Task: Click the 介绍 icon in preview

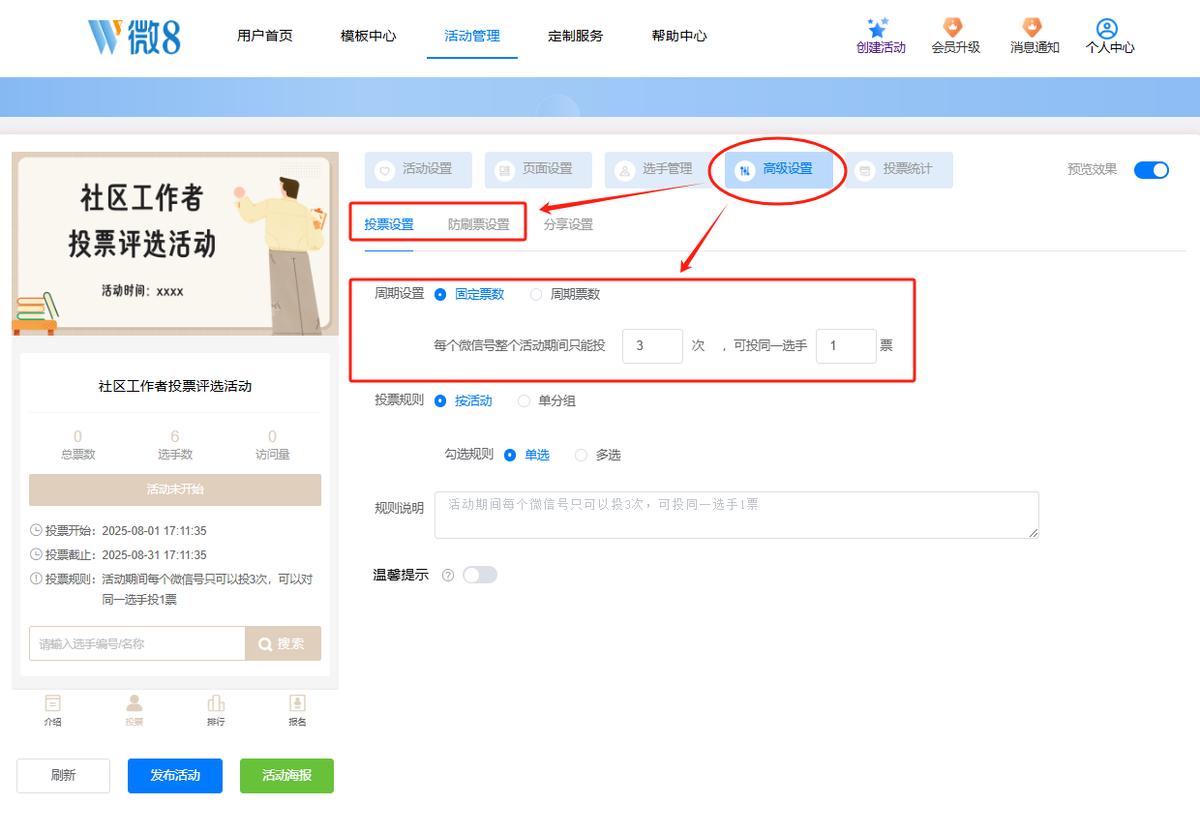Action: (53, 703)
